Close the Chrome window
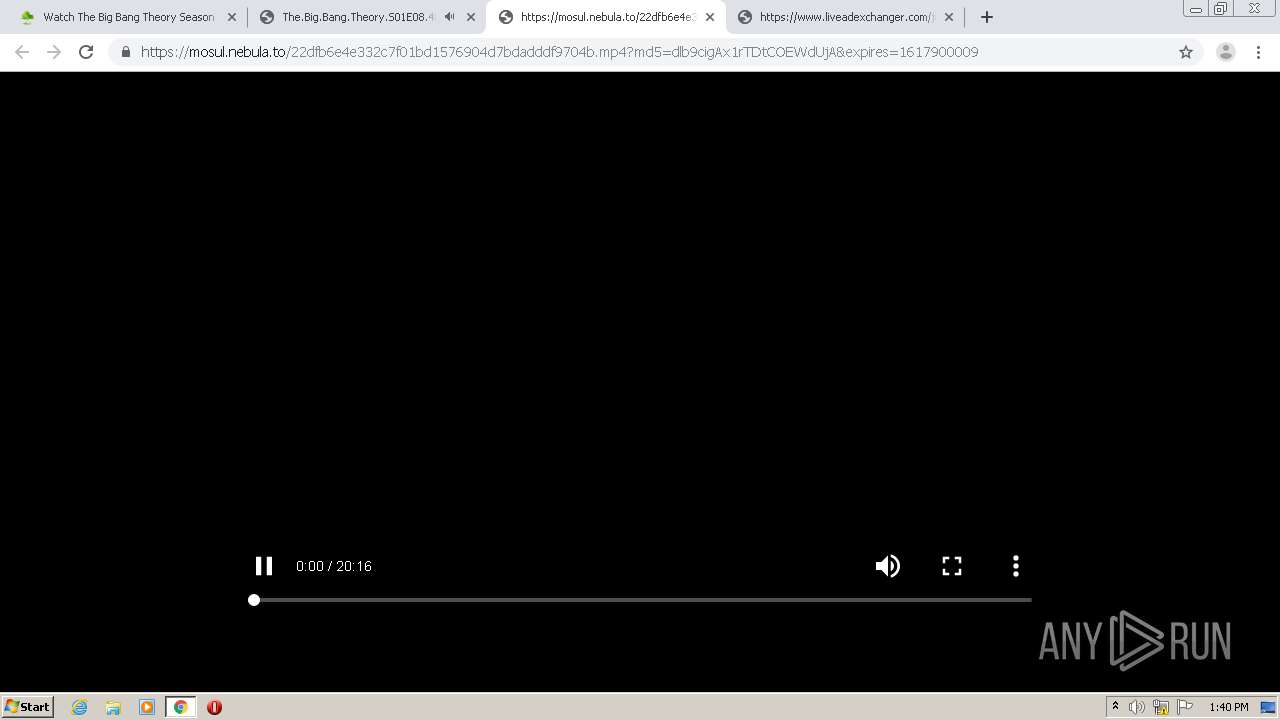 click(1254, 8)
